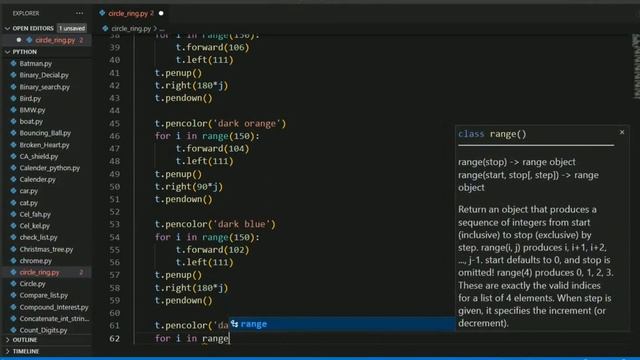Click t.forward(104) on line 47
This screenshot has height=360, width=640.
coord(212,149)
